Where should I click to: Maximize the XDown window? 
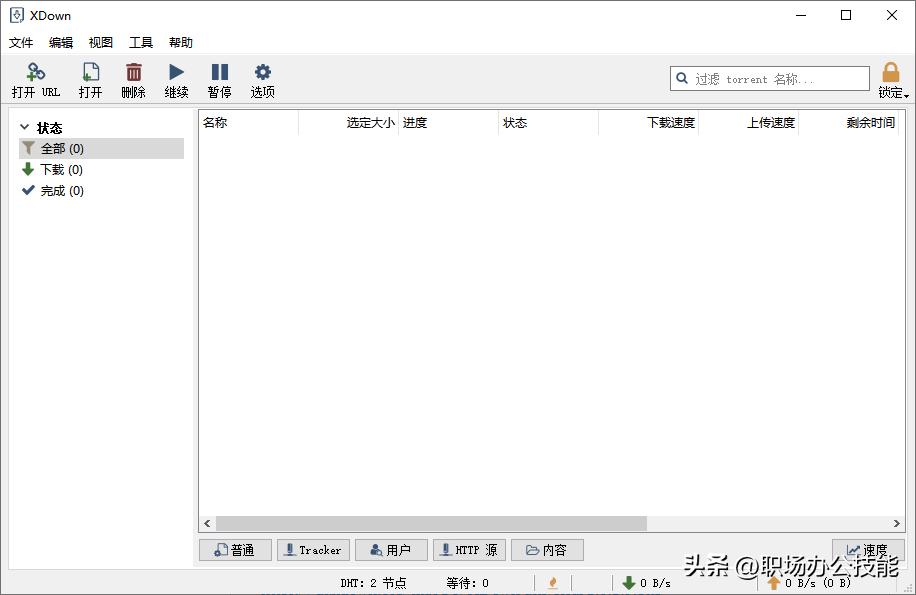pyautogui.click(x=846, y=15)
